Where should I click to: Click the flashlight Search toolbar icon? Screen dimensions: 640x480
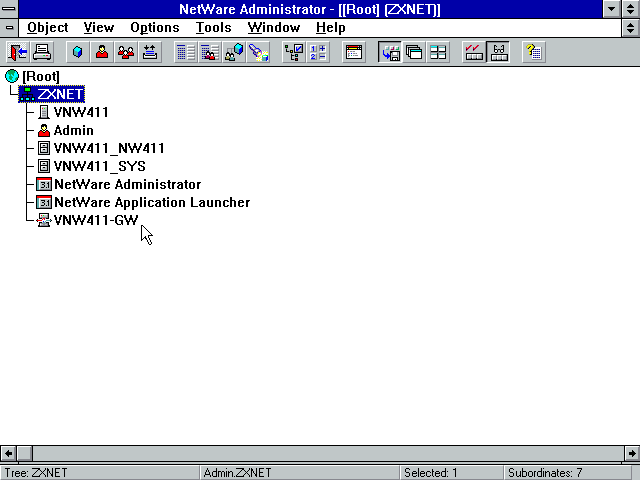258,52
